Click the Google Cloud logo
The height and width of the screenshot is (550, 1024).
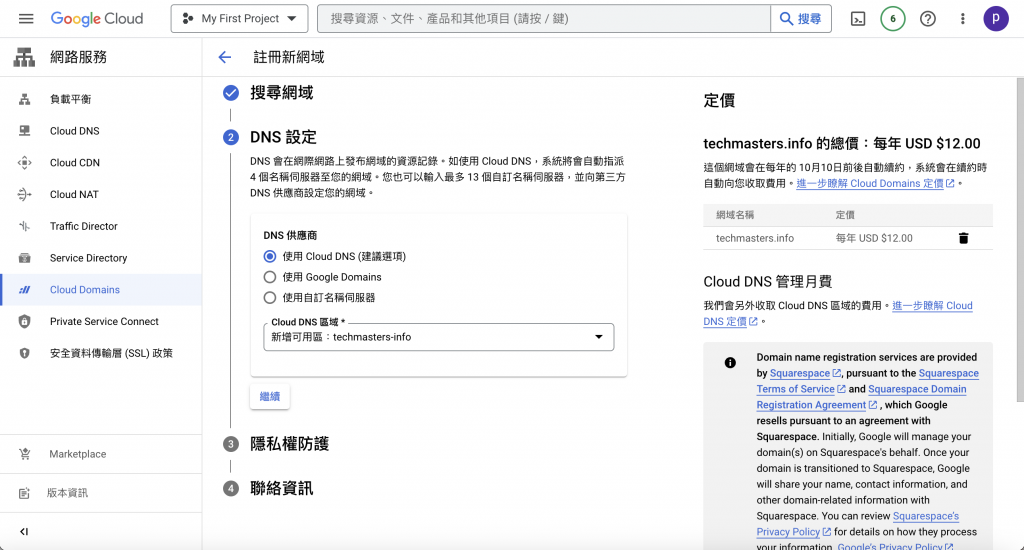pyautogui.click(x=97, y=18)
